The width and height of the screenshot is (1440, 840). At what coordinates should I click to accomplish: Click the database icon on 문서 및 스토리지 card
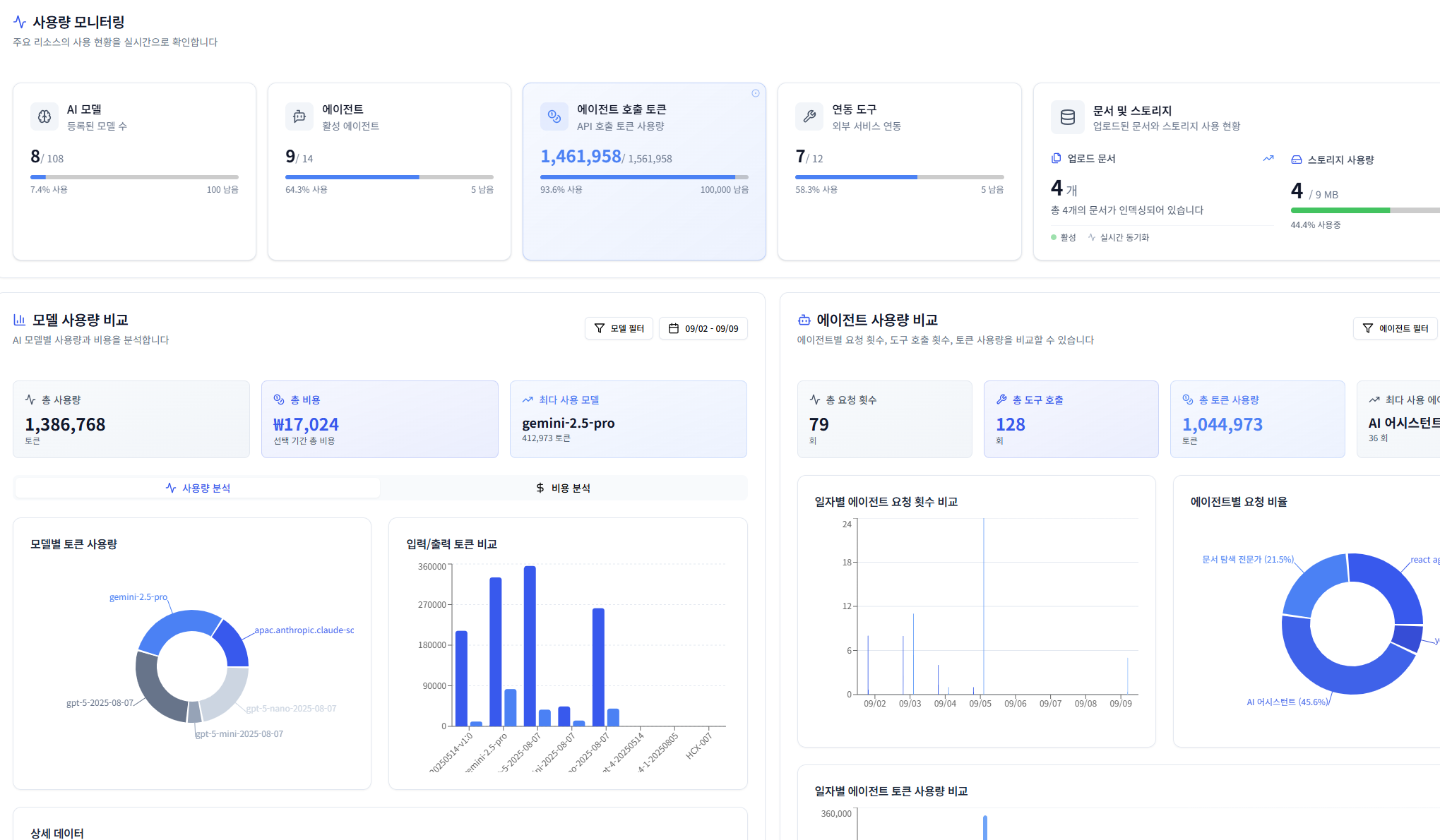coord(1067,116)
